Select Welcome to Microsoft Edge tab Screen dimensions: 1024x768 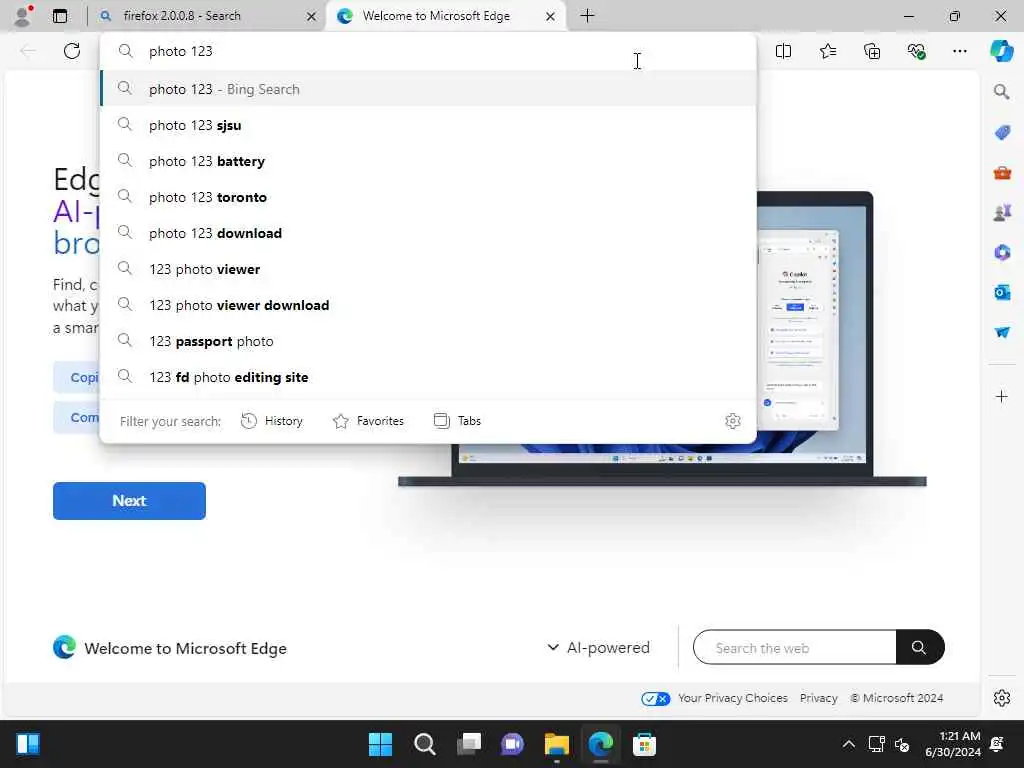446,16
